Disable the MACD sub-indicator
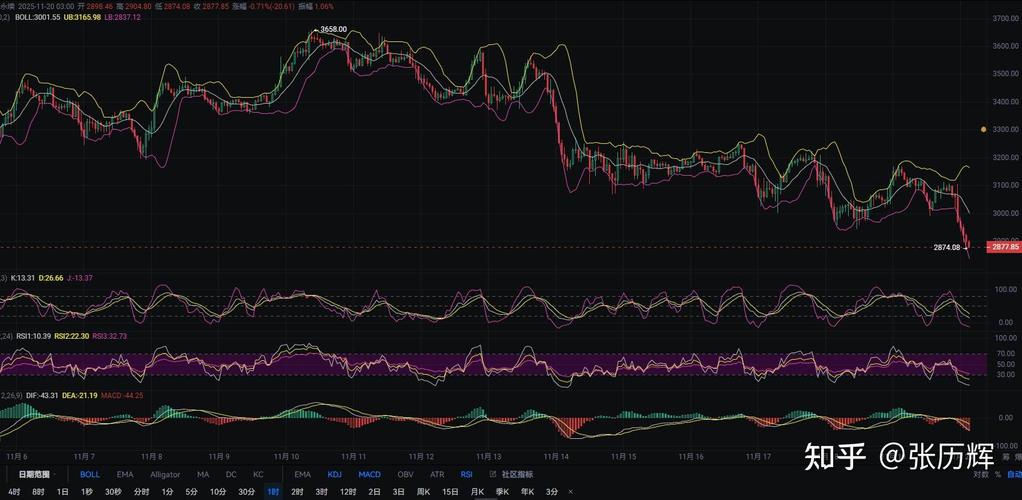The width and height of the screenshot is (1022, 500). (370, 474)
